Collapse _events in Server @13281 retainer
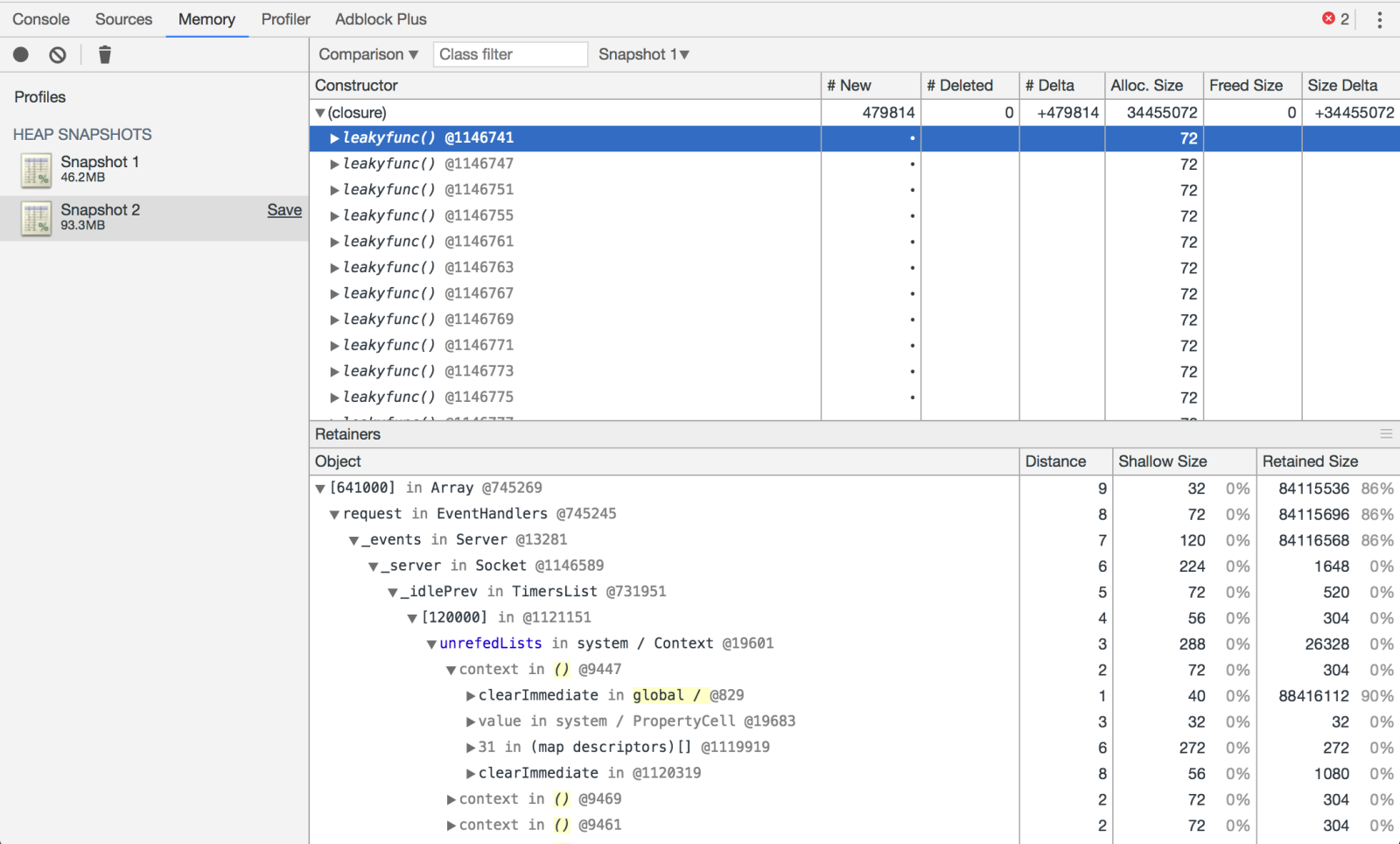This screenshot has width=1400, height=844. 354,541
